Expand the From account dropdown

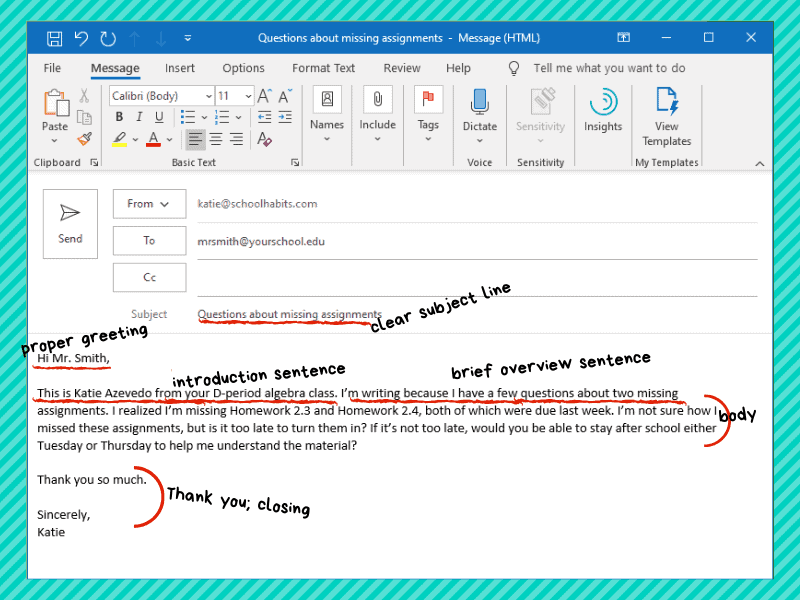pos(149,204)
